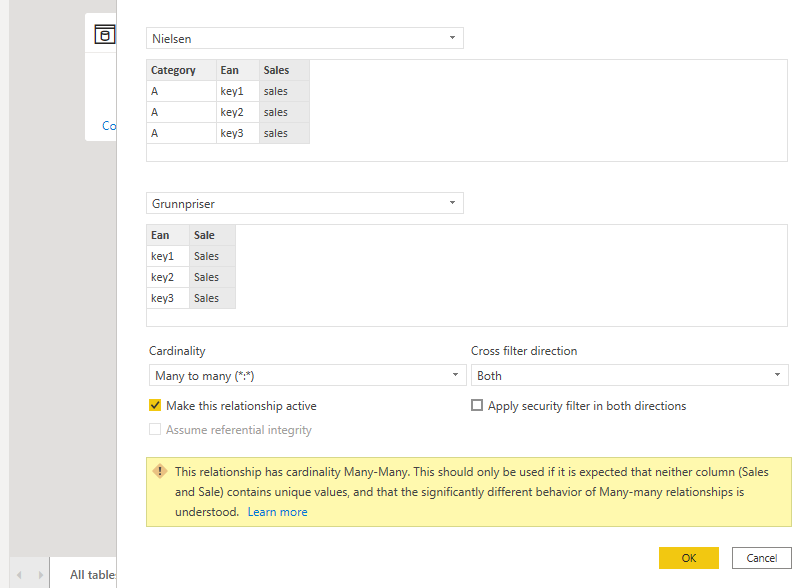
Task: Click the key1 cell in Nielsen table
Action: click(238, 91)
